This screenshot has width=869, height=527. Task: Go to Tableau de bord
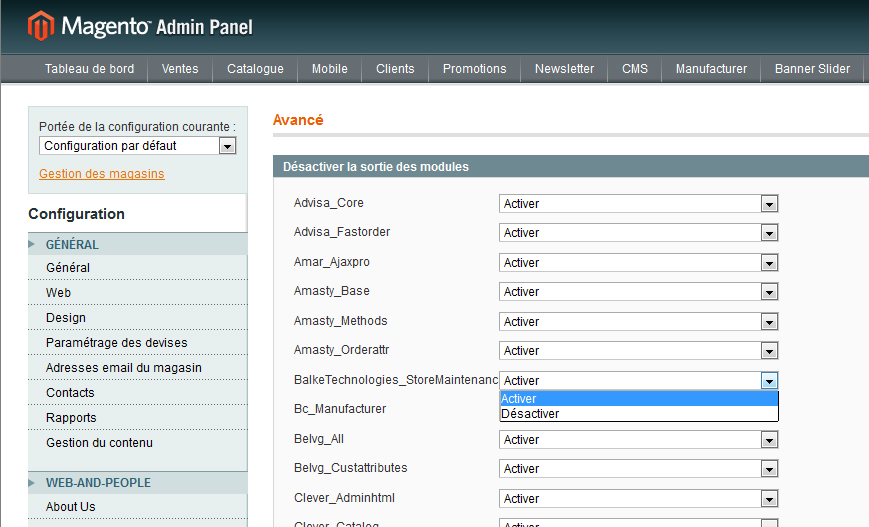89,69
